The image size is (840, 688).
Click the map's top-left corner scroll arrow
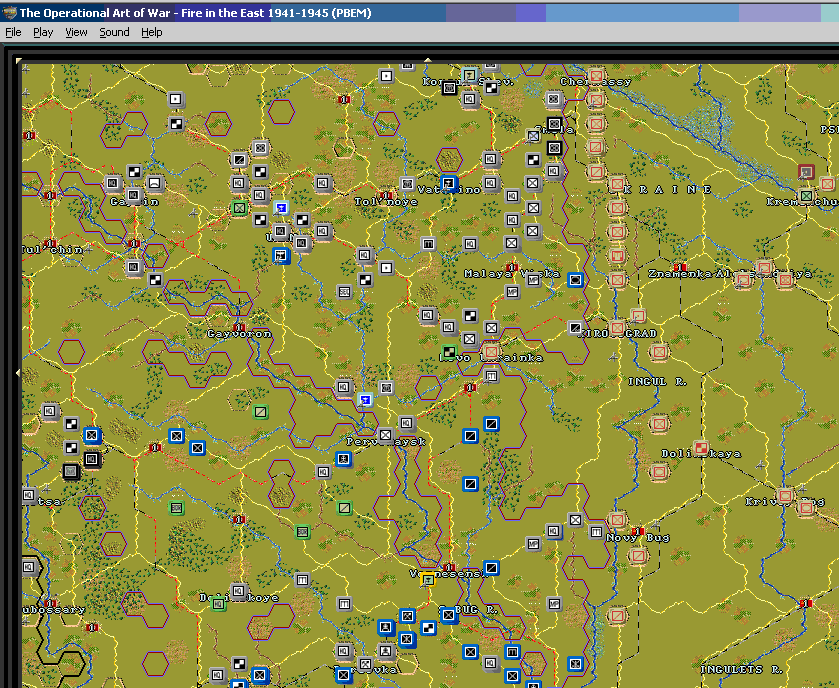19,61
